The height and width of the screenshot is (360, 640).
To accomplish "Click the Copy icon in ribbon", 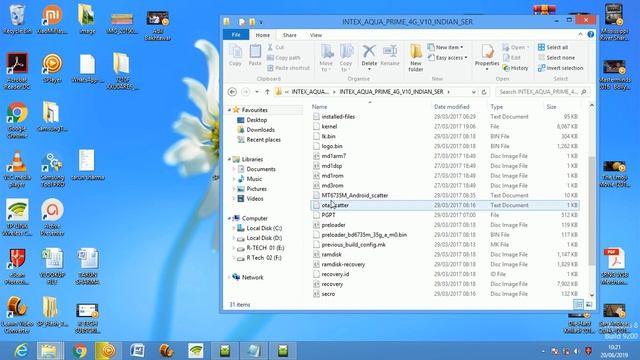I will click(x=235, y=55).
